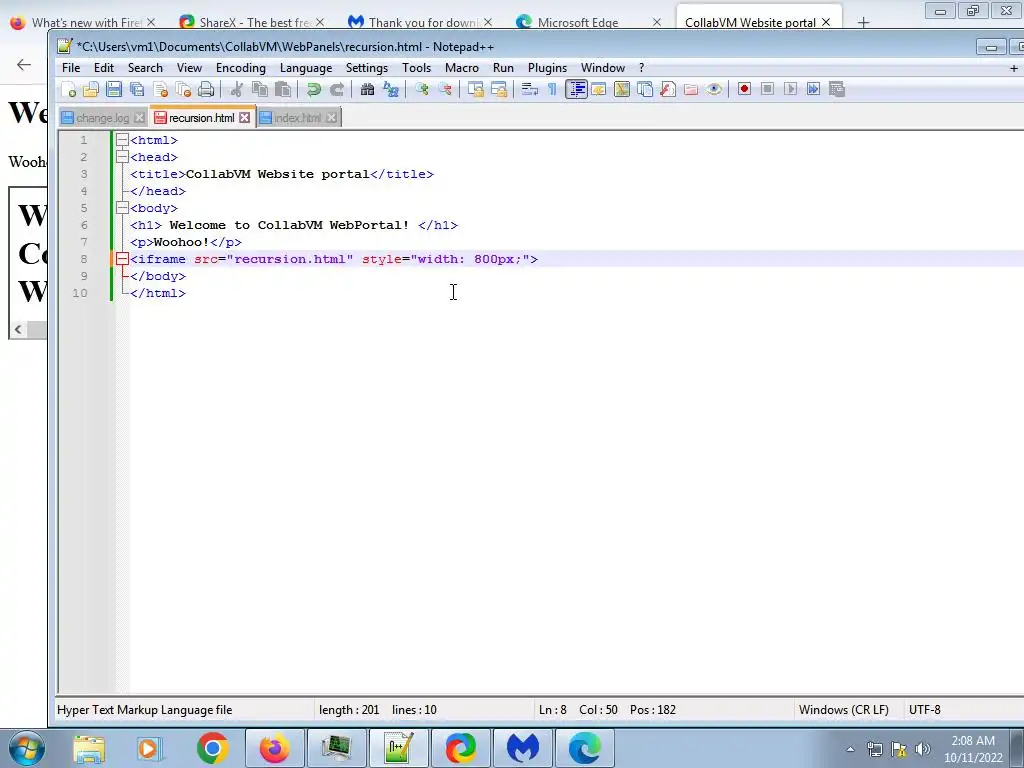The height and width of the screenshot is (768, 1024).
Task: Open the Windows Start menu
Action: [x=27, y=748]
